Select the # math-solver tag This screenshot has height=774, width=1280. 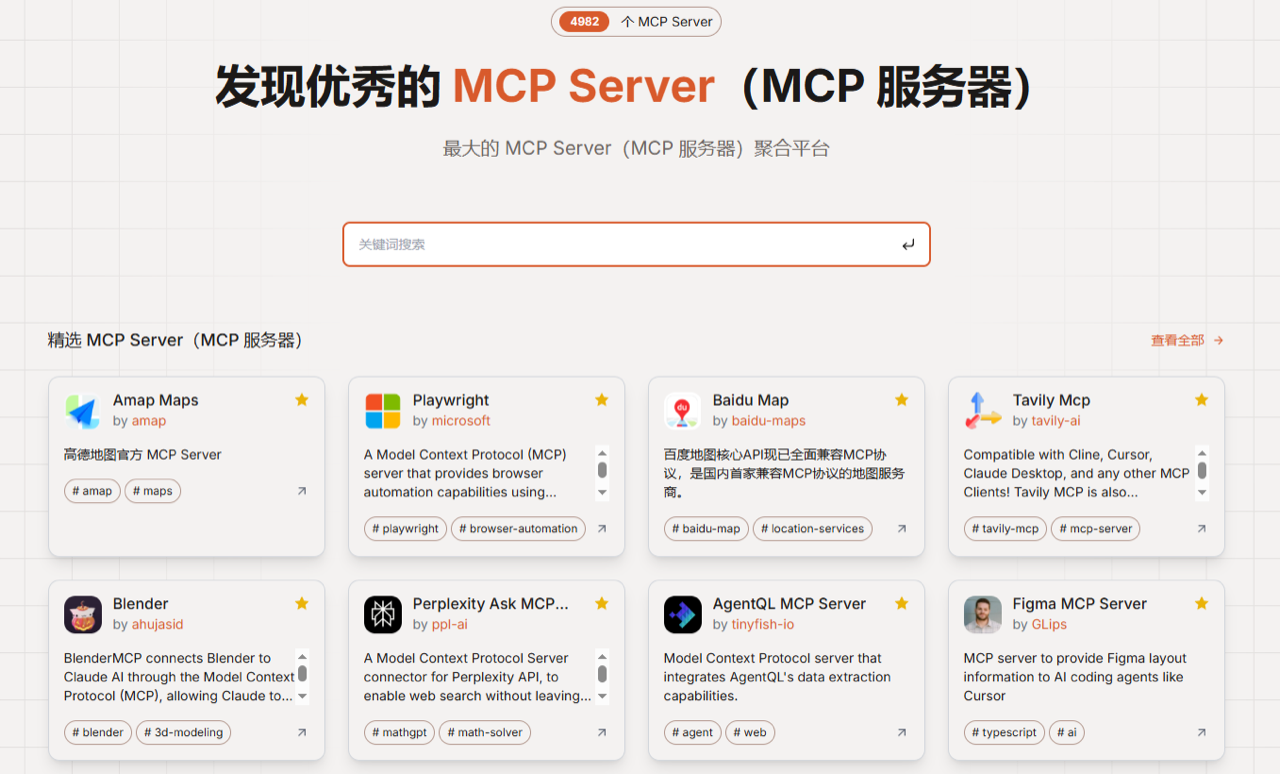(485, 733)
